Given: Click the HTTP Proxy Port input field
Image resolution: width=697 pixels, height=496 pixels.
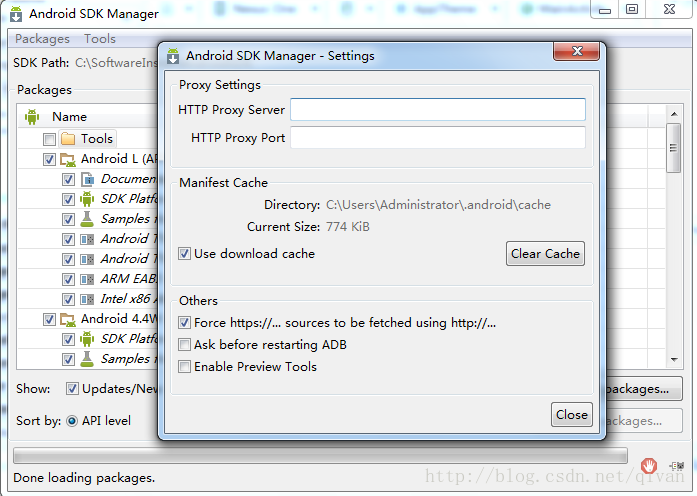Looking at the screenshot, I should 438,138.
